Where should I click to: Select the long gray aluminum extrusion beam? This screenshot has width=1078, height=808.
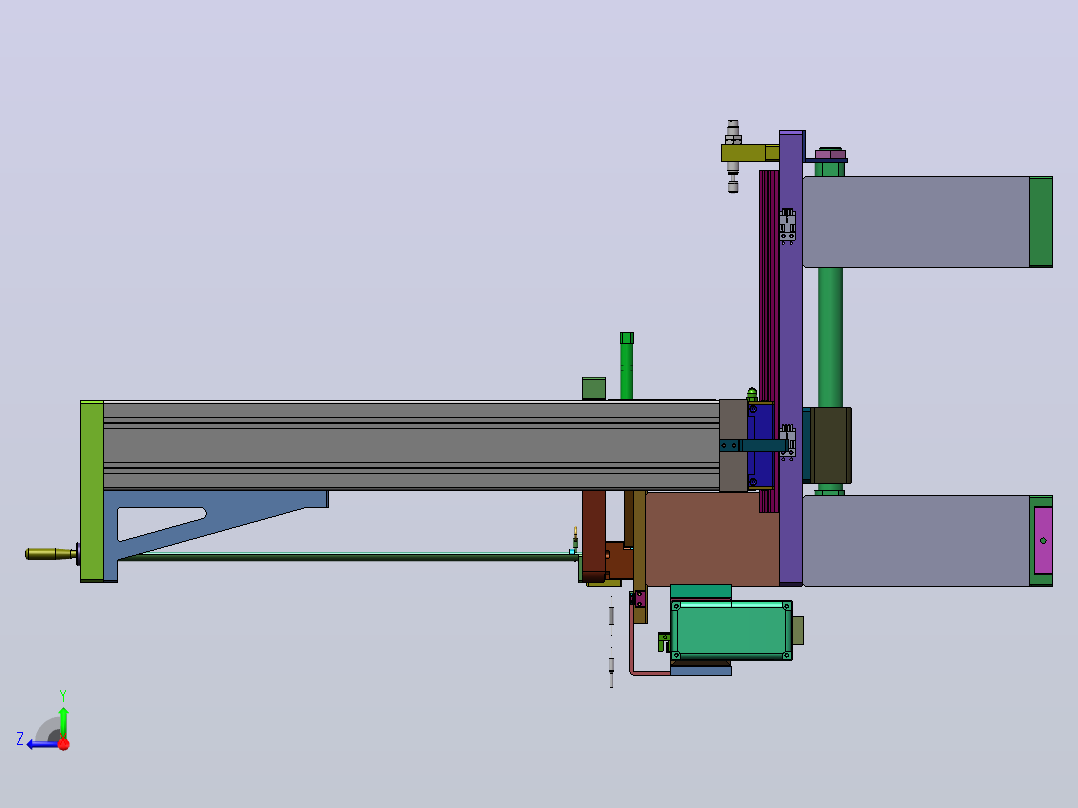(411, 446)
